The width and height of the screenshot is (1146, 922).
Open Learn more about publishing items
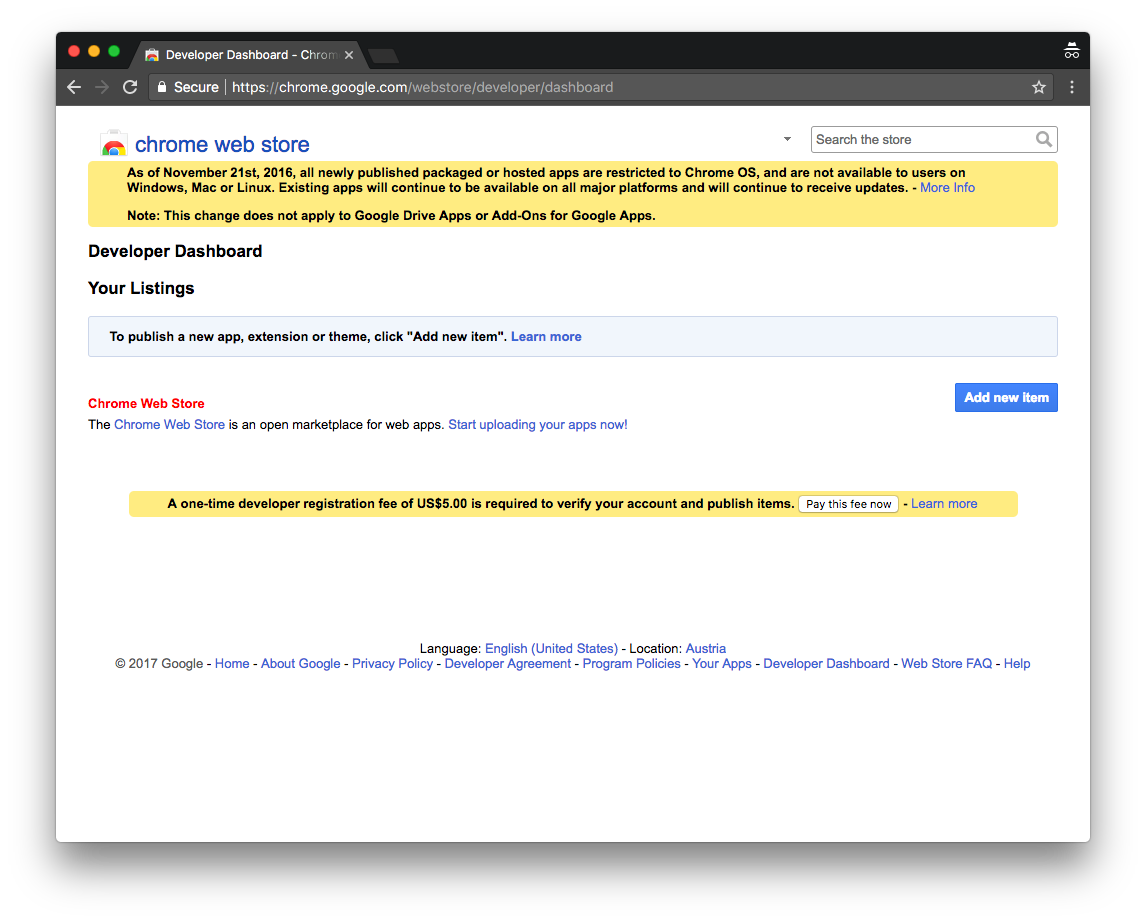click(x=546, y=337)
